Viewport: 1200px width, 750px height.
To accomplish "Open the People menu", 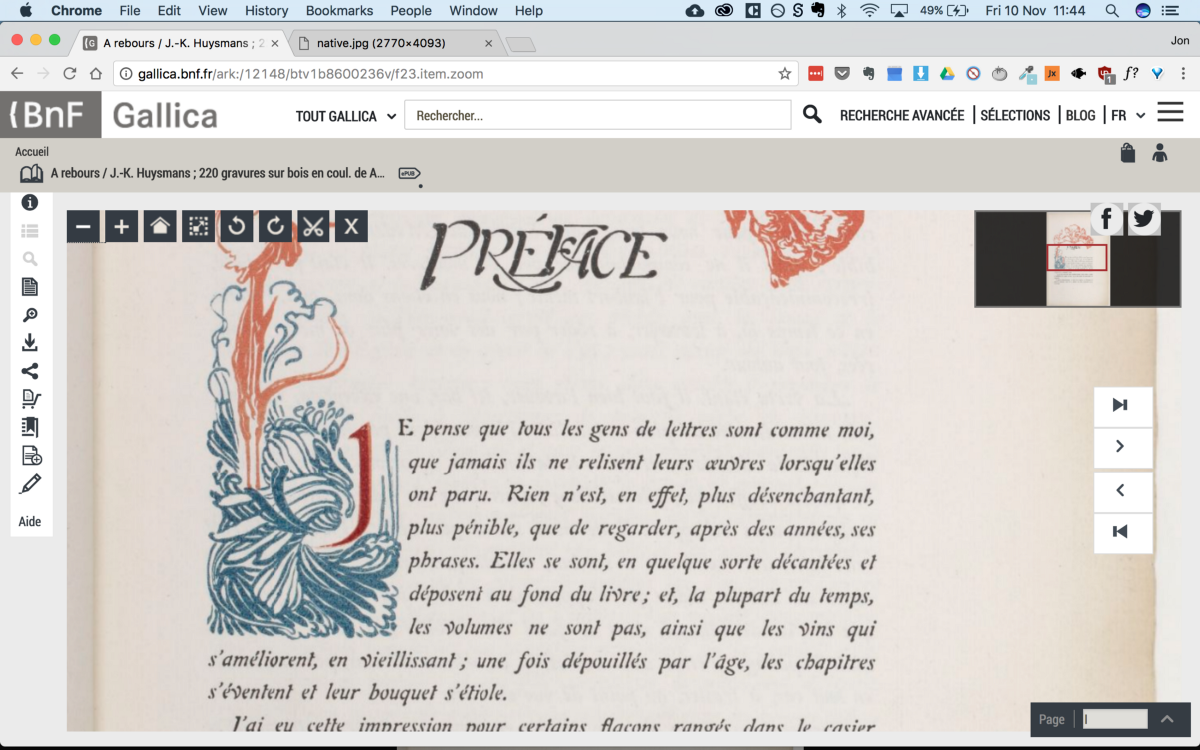I will point(411,11).
